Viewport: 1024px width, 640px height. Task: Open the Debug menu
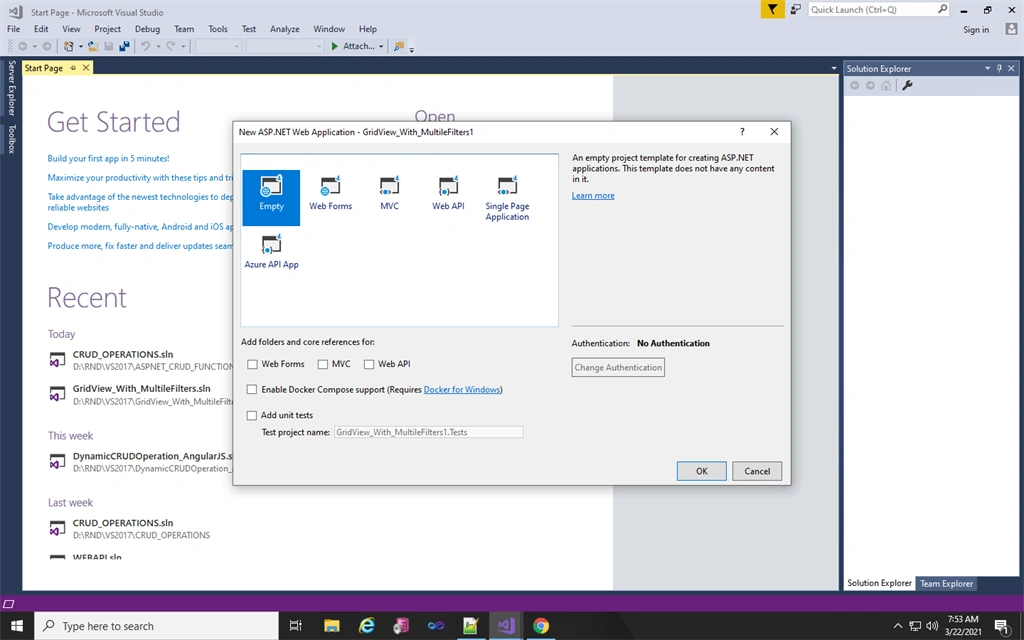click(148, 29)
